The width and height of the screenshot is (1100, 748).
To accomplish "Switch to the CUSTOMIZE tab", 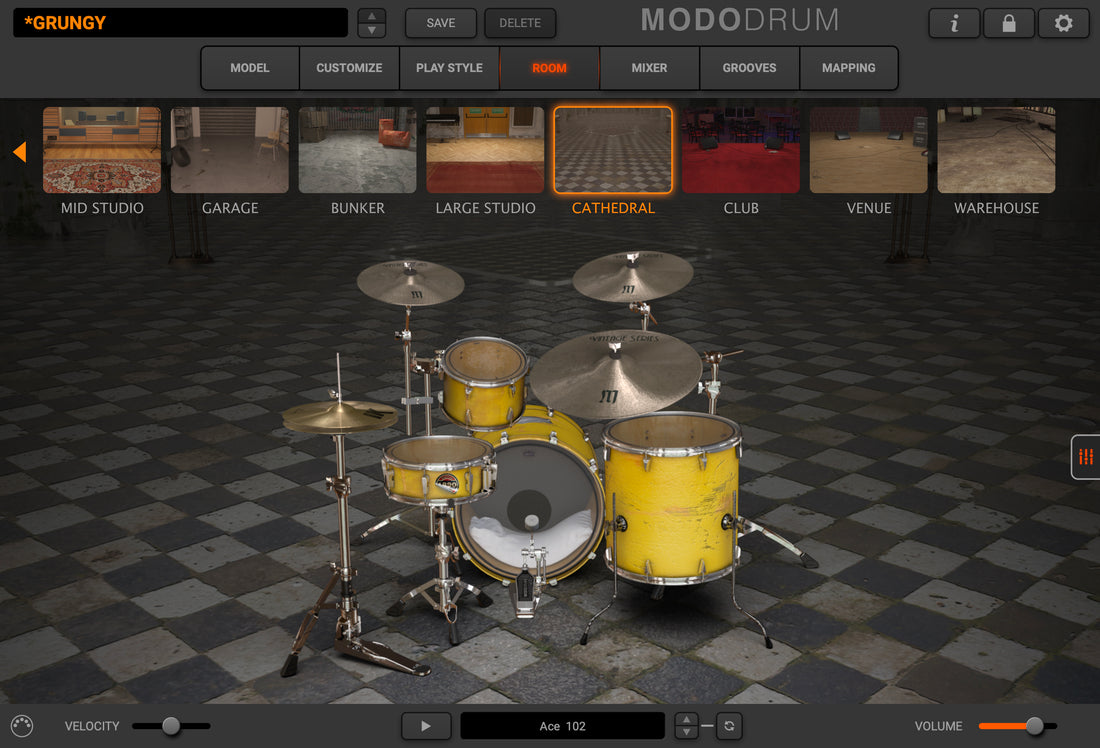I will pyautogui.click(x=349, y=68).
